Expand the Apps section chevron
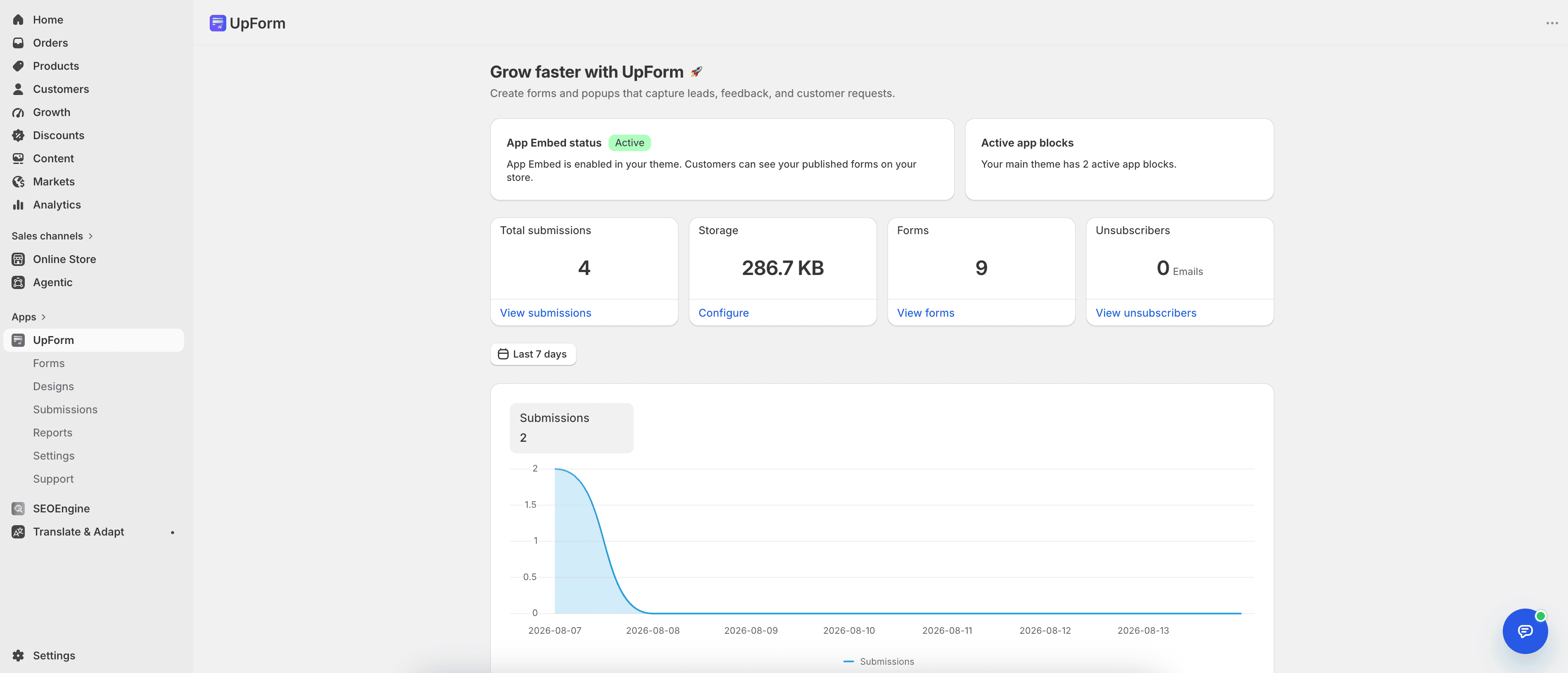The width and height of the screenshot is (1568, 673). click(44, 317)
